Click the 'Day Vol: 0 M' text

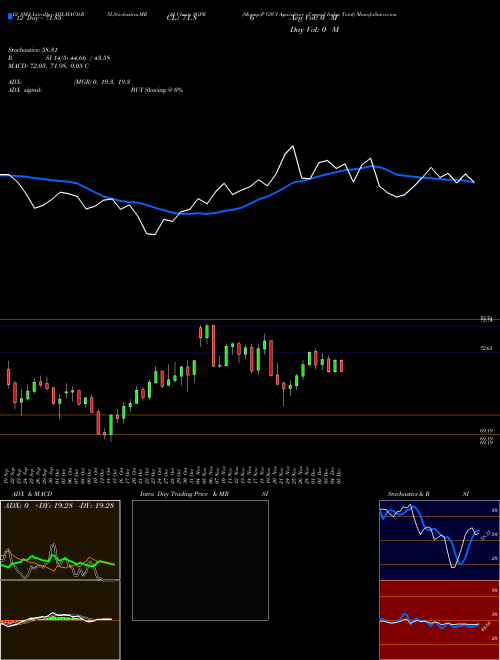coord(314,30)
